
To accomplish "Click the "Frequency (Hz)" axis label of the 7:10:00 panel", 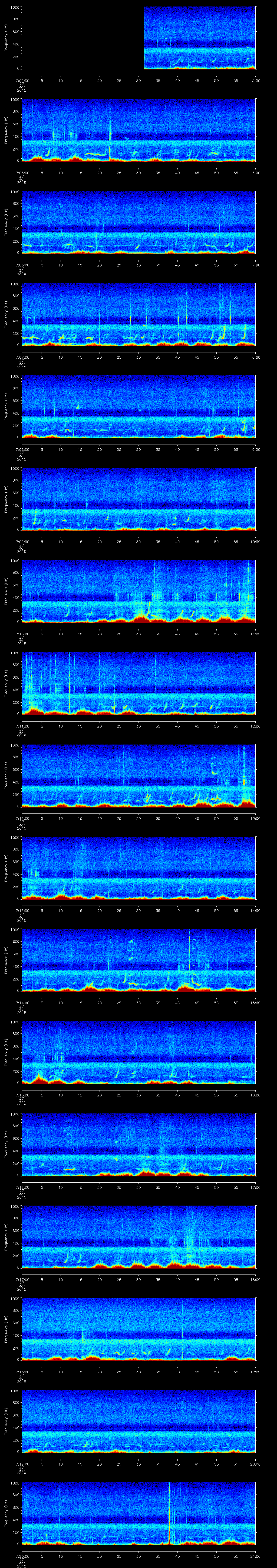I will pyautogui.click(x=6, y=591).
